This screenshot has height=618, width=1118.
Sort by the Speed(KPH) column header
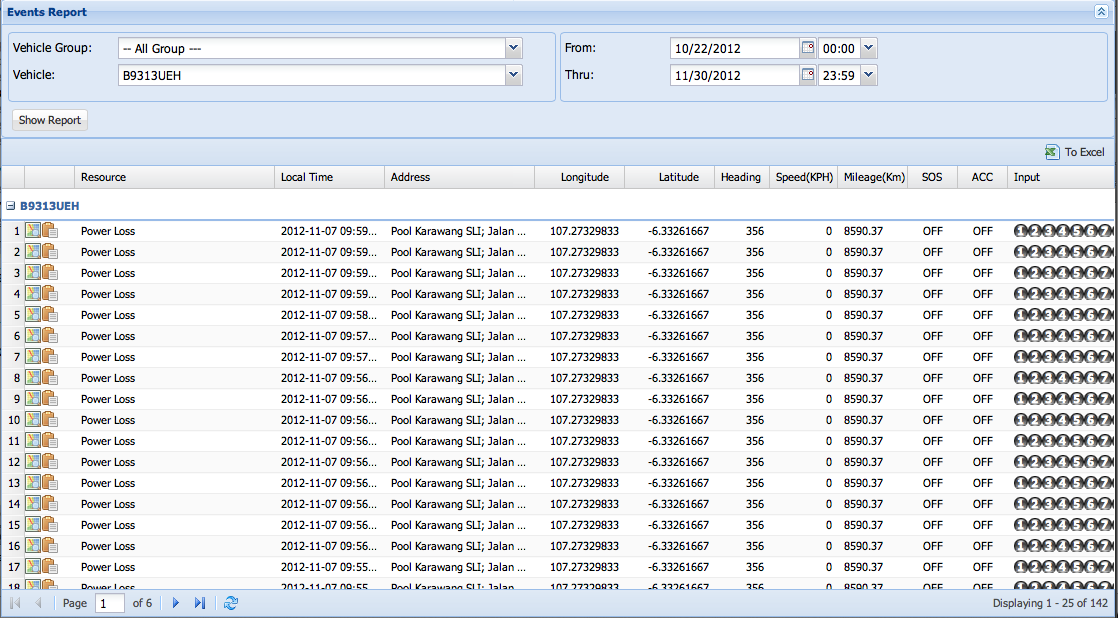pyautogui.click(x=804, y=177)
